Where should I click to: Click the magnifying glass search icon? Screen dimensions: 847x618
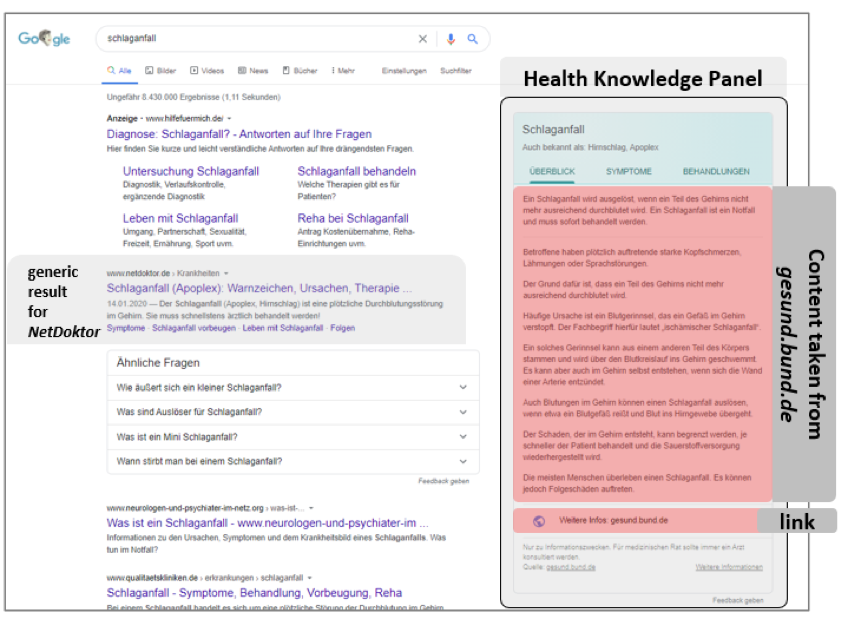coord(472,39)
